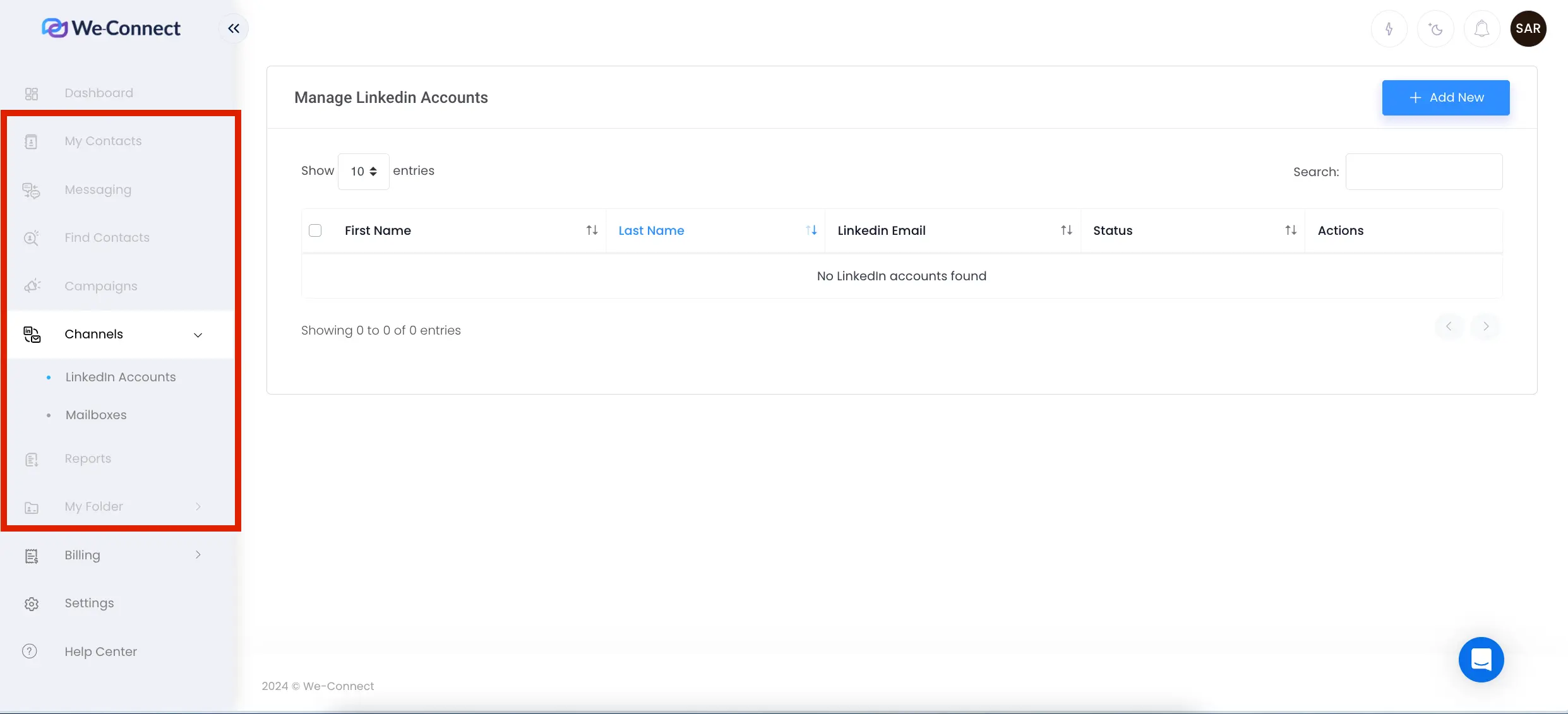Viewport: 1568px width, 714px height.
Task: Go to next page with right arrow
Action: point(1486,326)
